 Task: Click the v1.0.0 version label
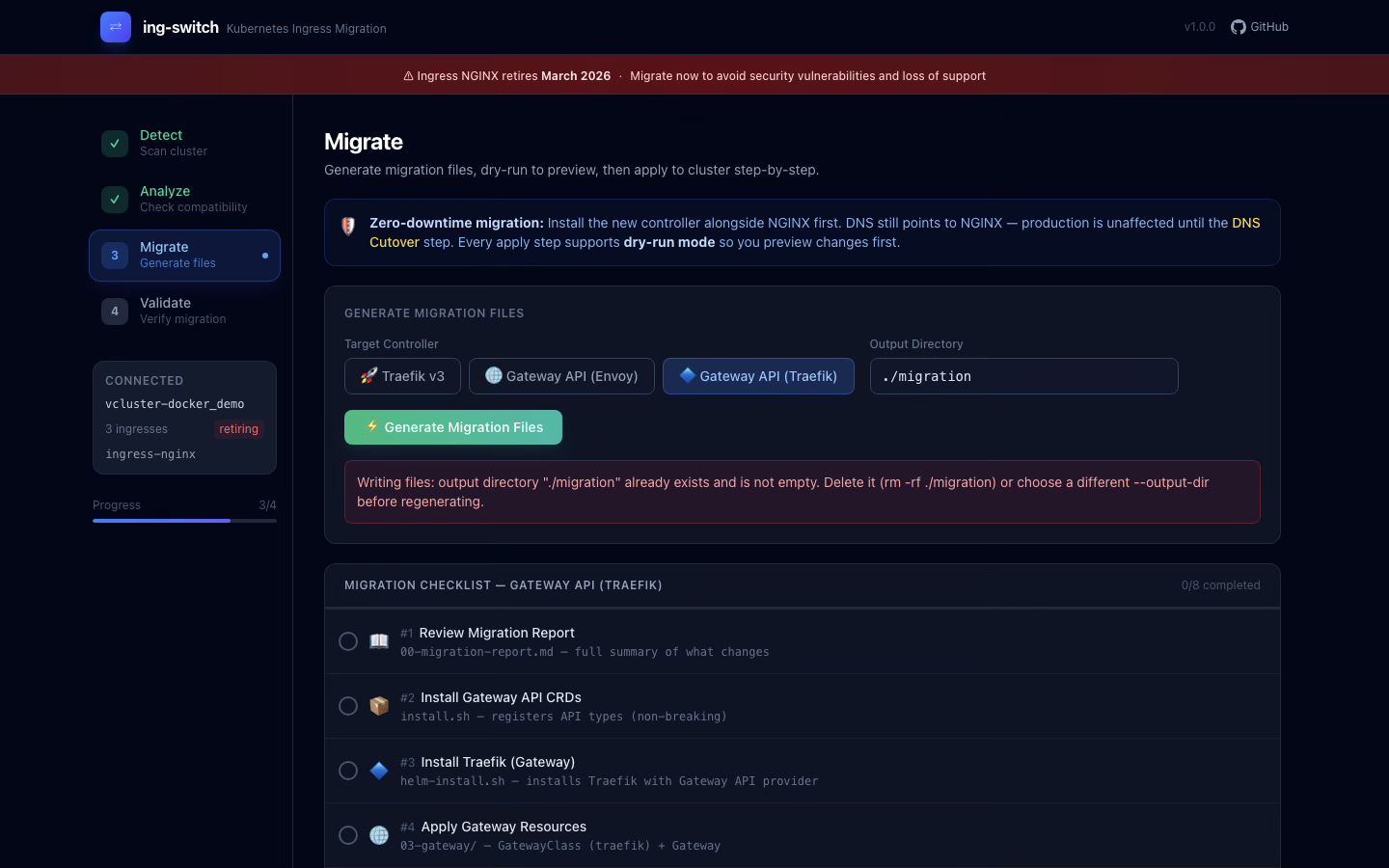pos(1200,27)
